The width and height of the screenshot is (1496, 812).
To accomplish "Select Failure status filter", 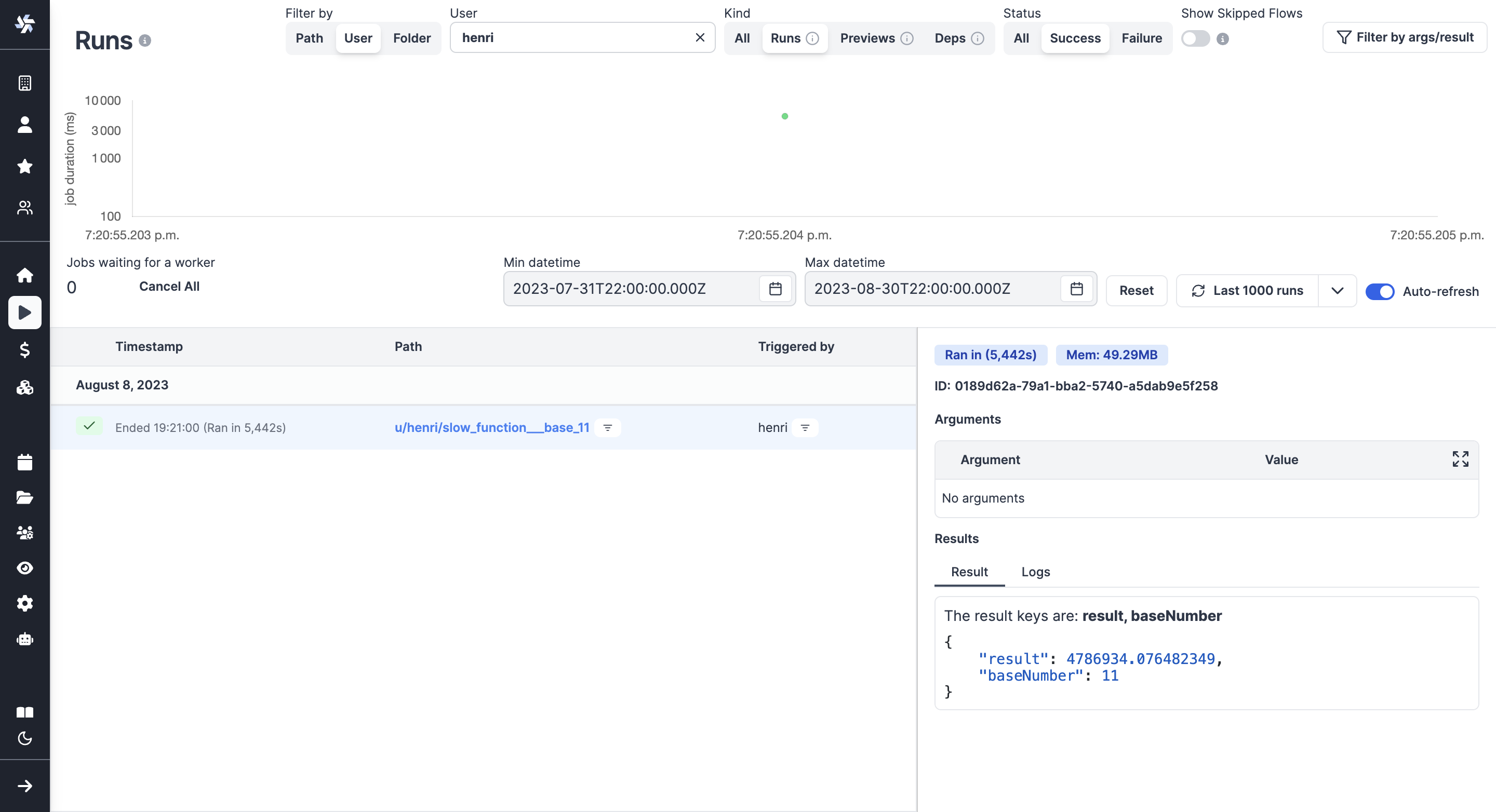I will pos(1141,38).
